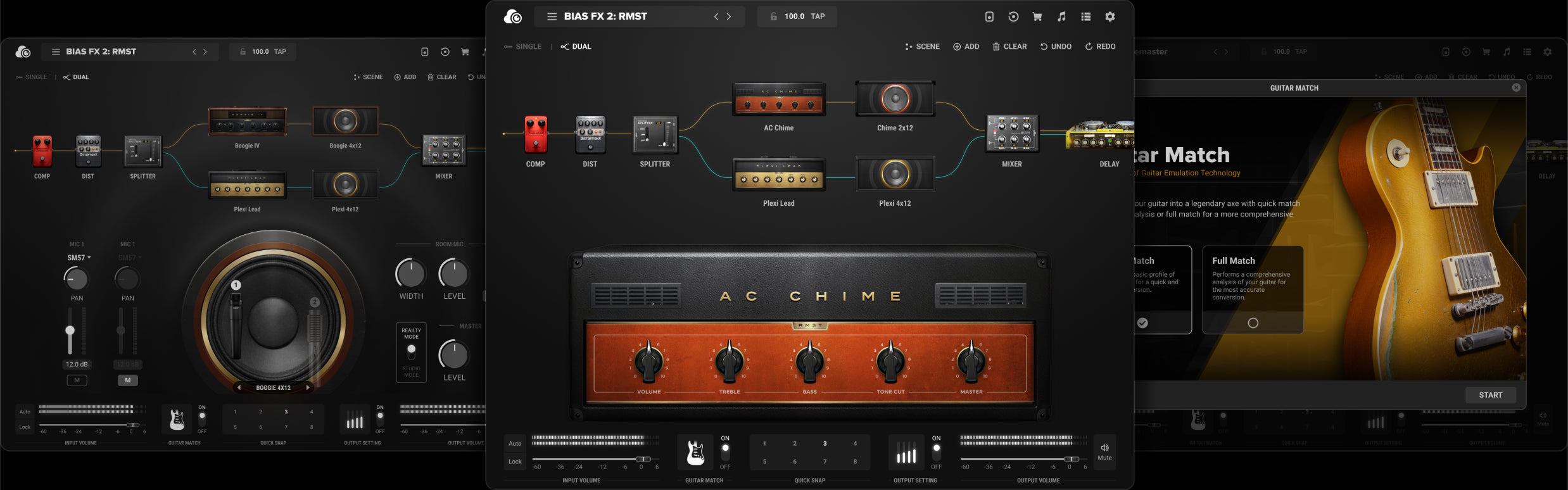Viewport: 1568px width, 490px height.
Task: Open the hamburger preset menu in center window
Action: (x=552, y=16)
